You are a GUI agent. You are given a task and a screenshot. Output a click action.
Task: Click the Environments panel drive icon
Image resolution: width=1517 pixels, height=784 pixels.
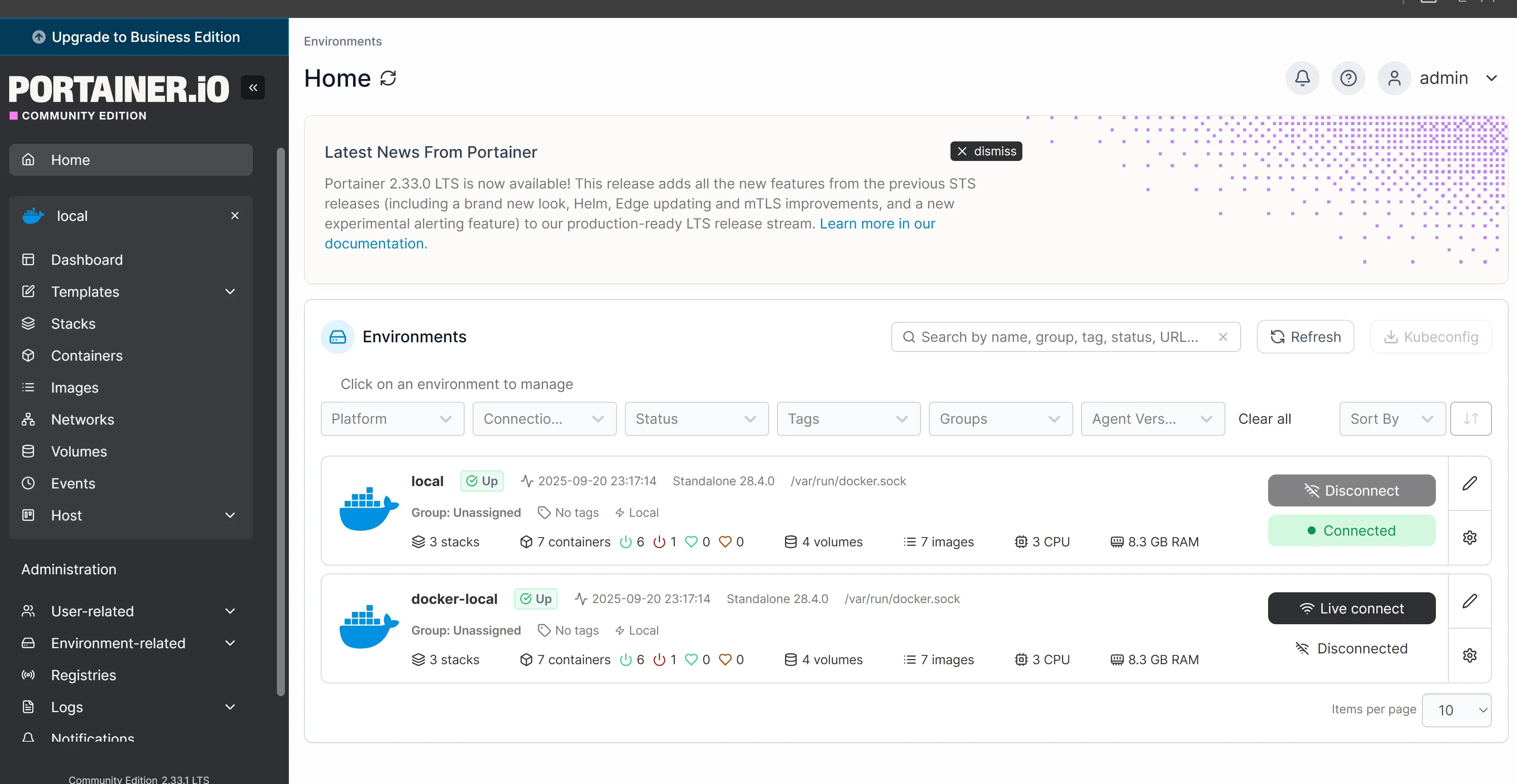point(338,337)
